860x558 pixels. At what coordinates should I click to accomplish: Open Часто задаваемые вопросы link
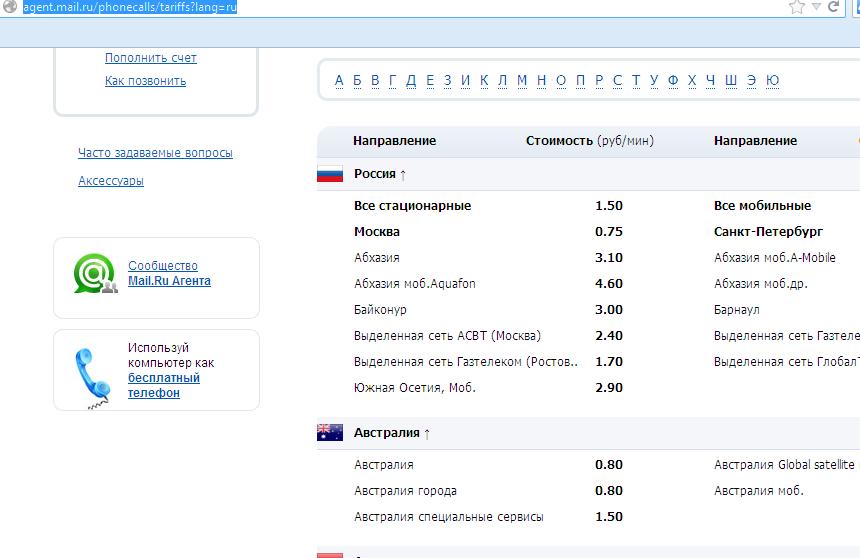[155, 153]
